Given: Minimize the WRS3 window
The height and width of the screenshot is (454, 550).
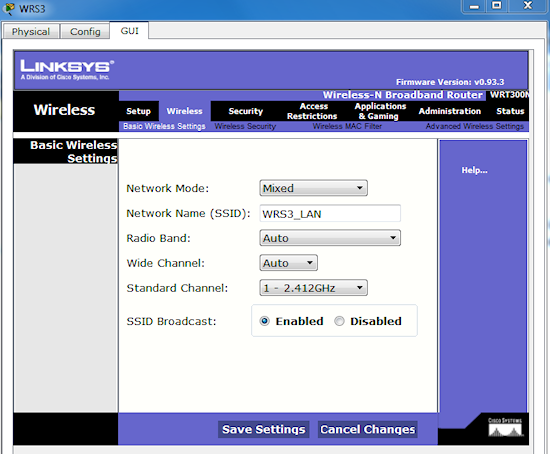Looking at the screenshot, I should [x=474, y=6].
